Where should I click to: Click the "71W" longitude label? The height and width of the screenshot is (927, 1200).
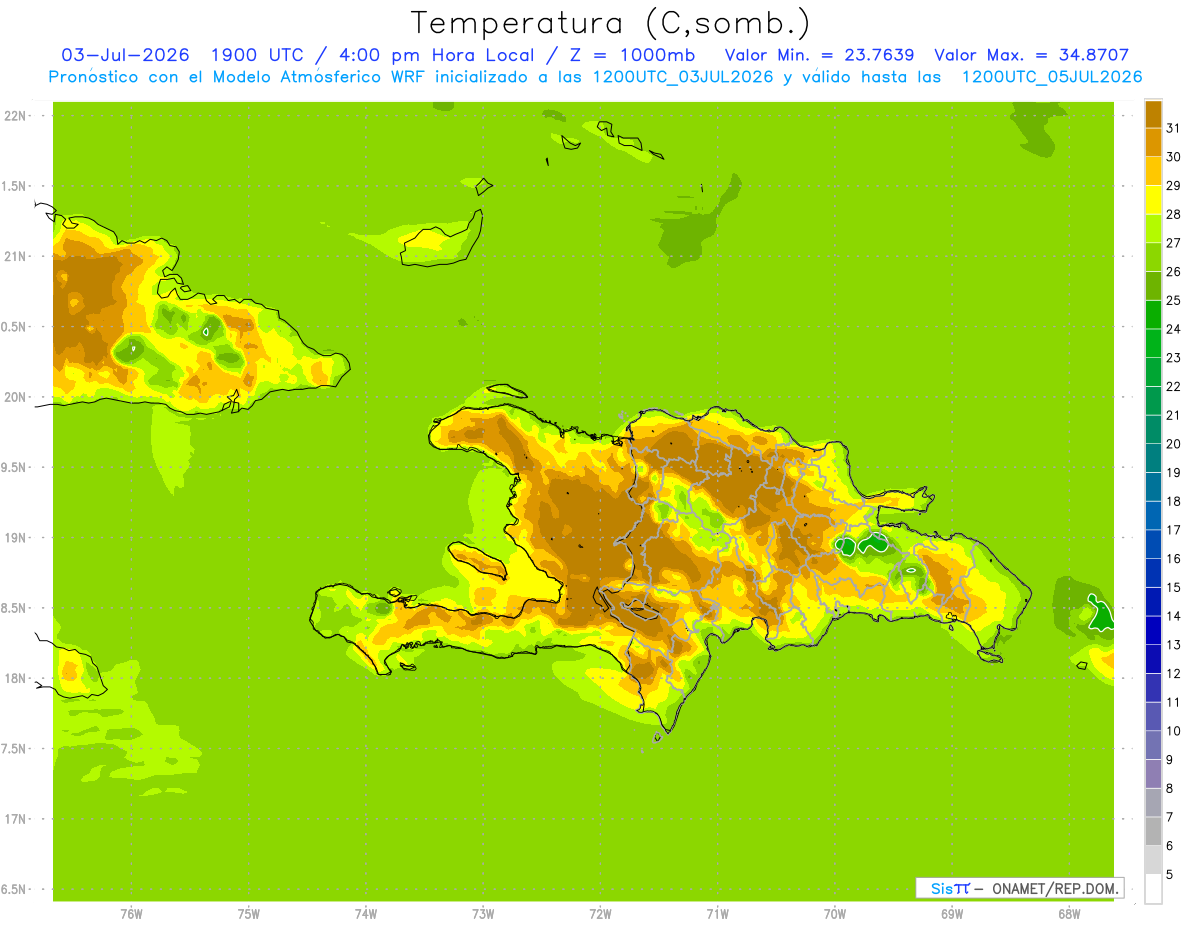click(x=717, y=914)
